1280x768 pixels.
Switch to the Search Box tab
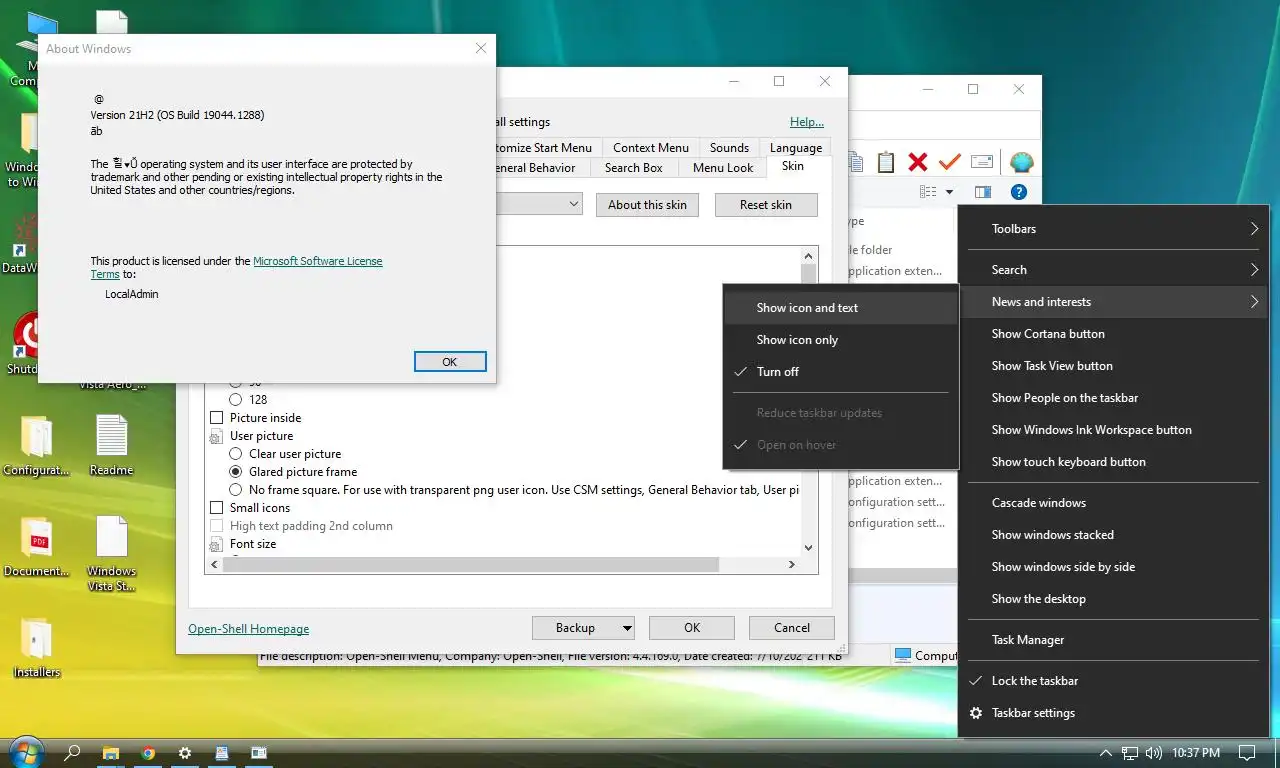click(x=633, y=168)
